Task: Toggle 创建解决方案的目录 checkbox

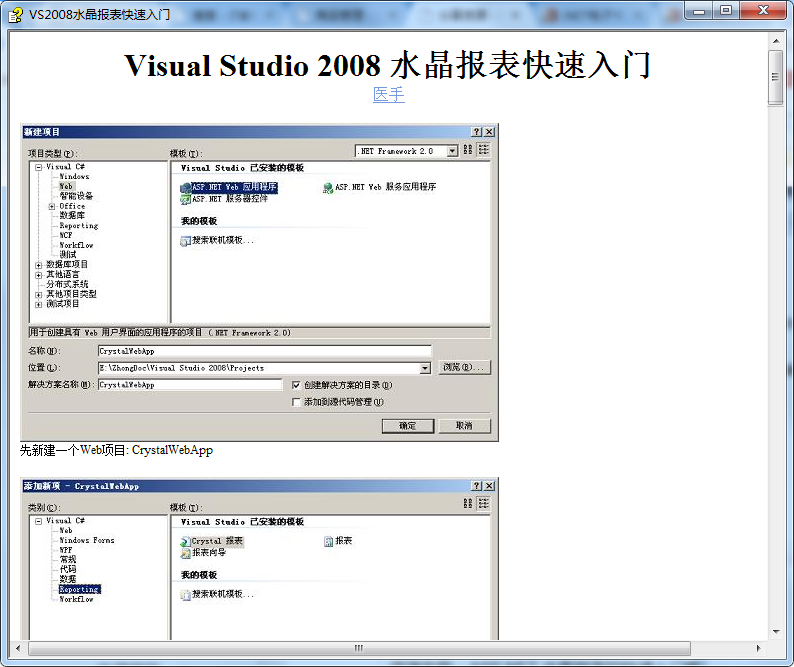Action: (x=296, y=385)
